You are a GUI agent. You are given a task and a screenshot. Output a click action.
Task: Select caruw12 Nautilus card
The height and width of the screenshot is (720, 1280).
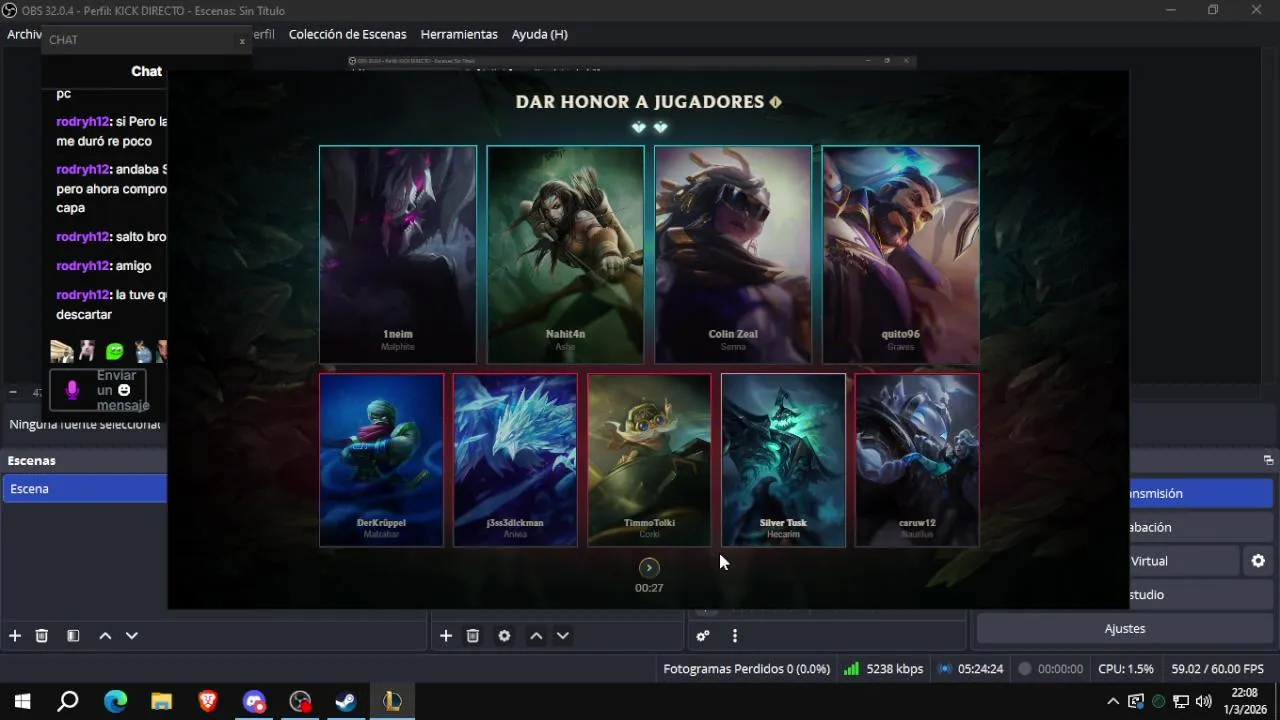(917, 460)
